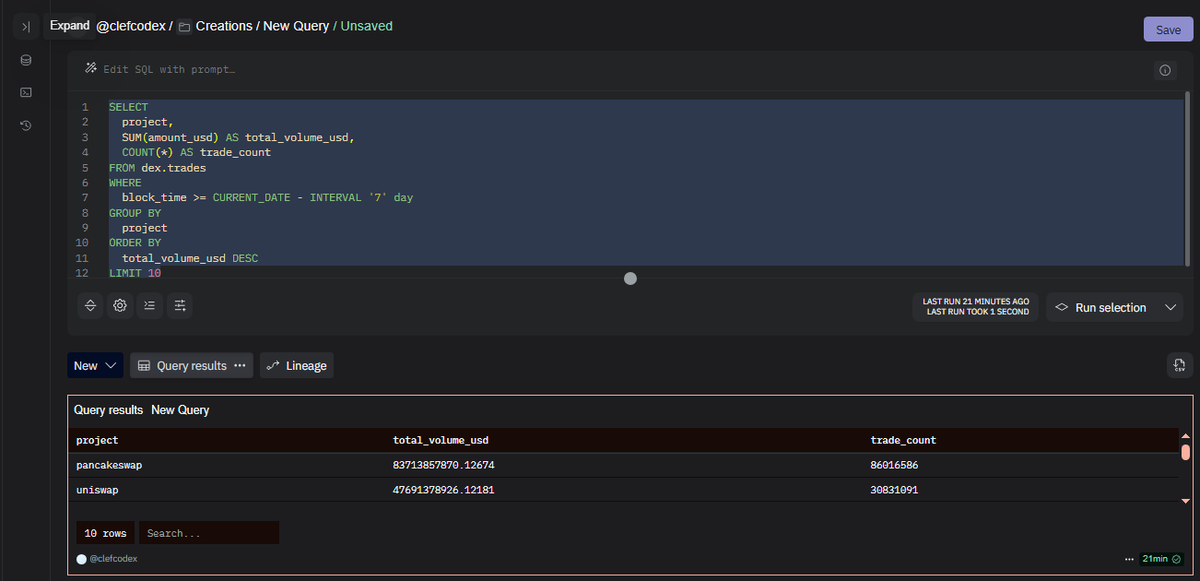1200x581 pixels.
Task: Place cursor on the SELECT line
Action: coord(128,107)
